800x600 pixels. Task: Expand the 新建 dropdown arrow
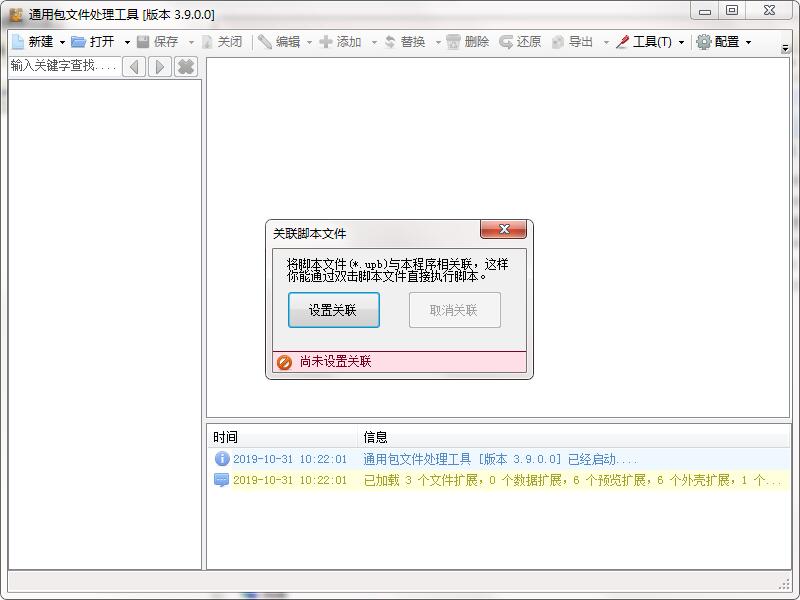60,42
